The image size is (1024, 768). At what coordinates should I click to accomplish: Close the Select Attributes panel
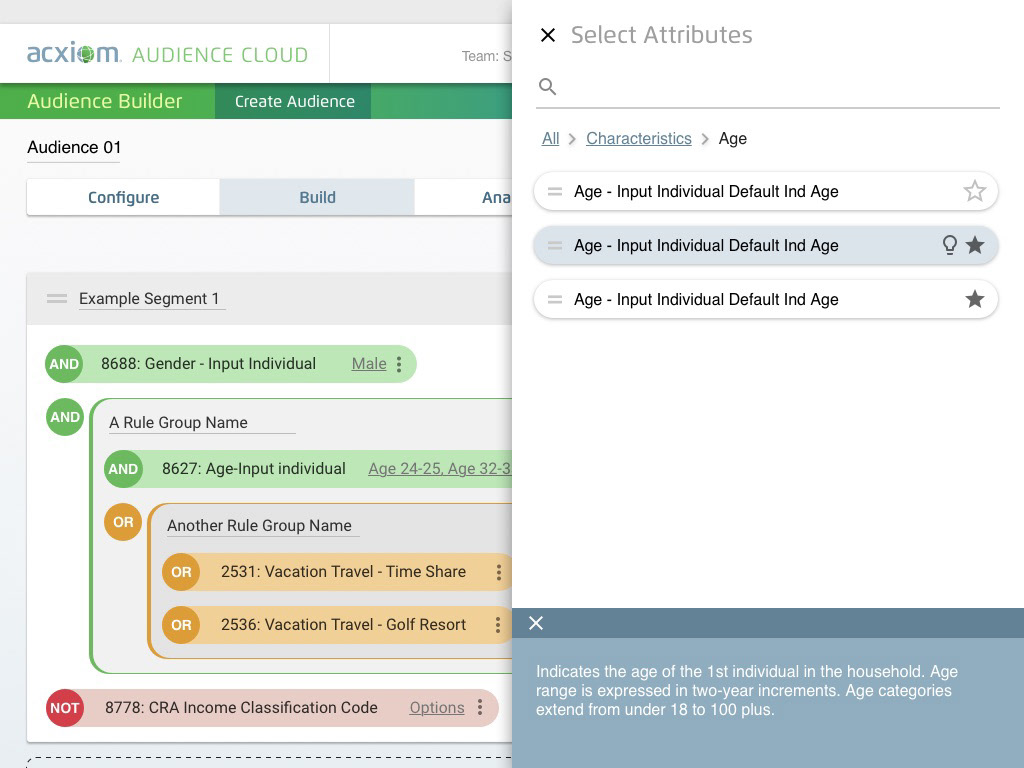point(547,36)
